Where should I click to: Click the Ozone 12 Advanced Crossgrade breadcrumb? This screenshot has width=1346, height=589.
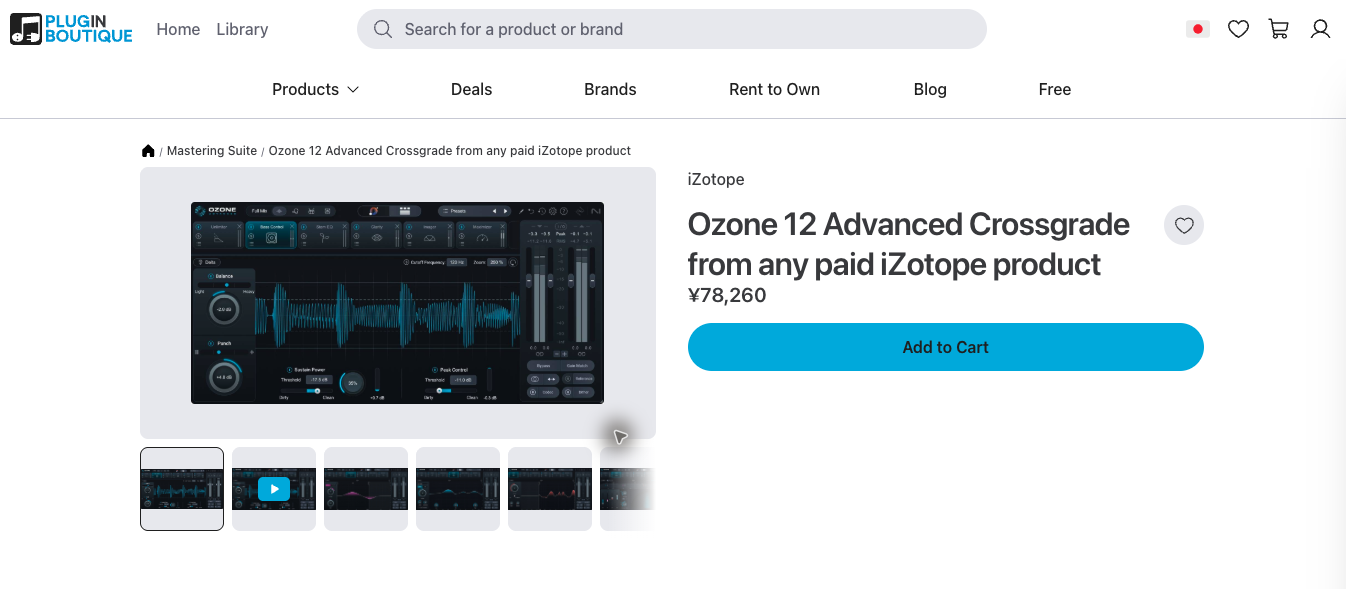[450, 151]
